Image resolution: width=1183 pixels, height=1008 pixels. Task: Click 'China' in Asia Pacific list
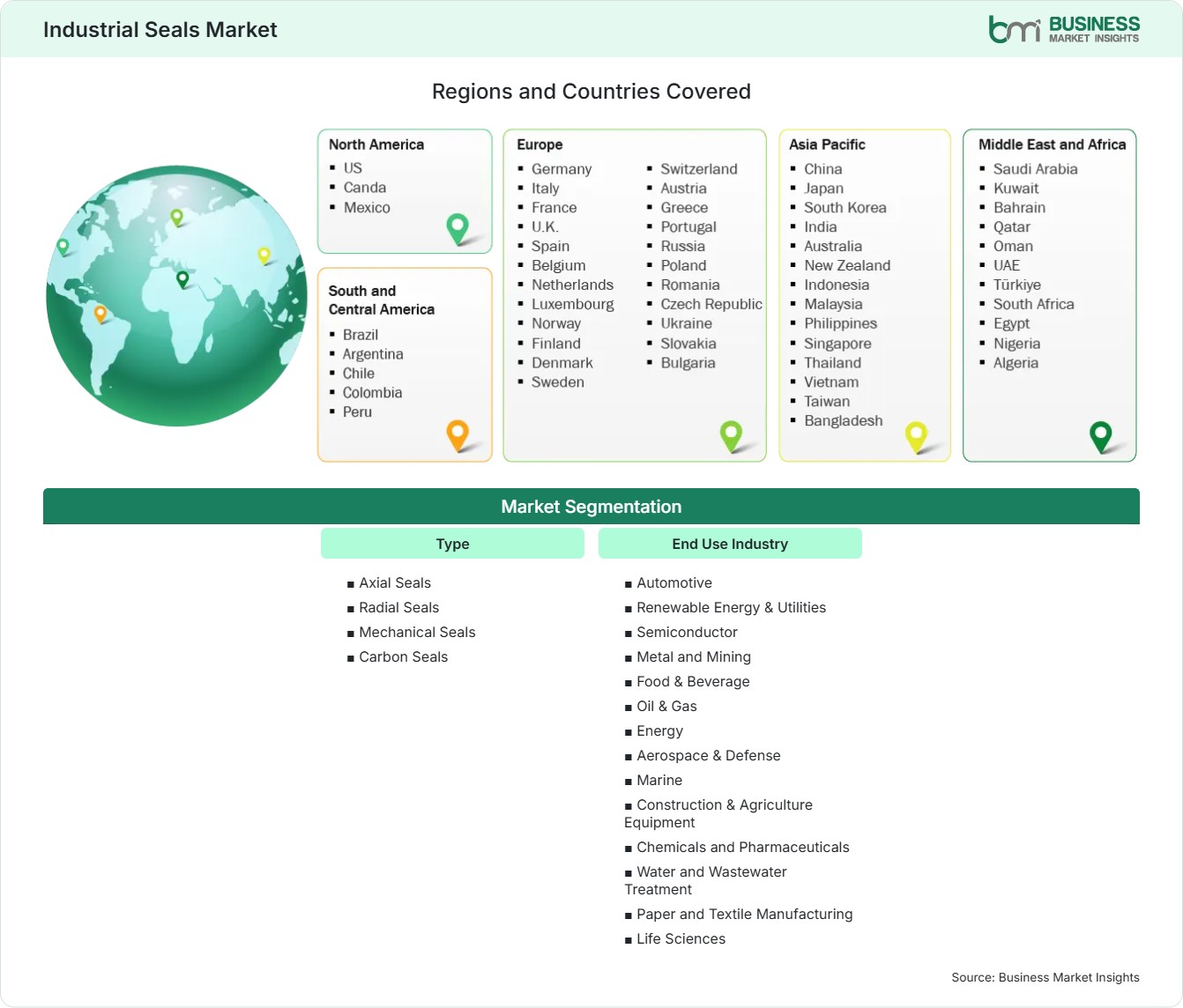823,169
